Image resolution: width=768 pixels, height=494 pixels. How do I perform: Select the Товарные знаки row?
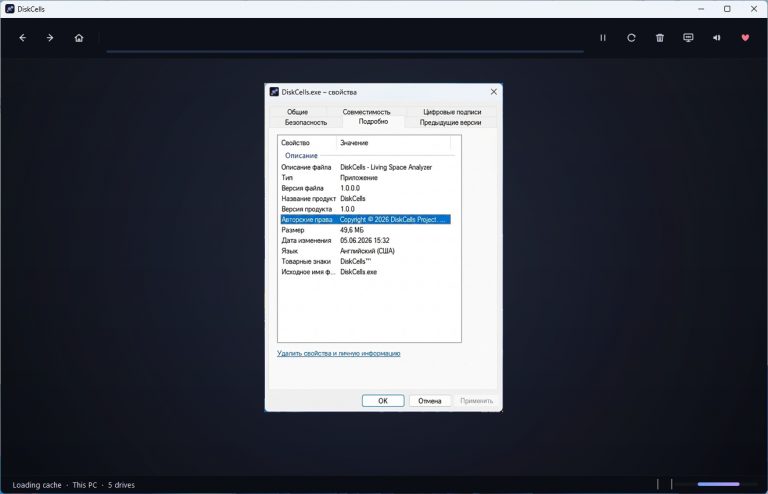coord(365,261)
